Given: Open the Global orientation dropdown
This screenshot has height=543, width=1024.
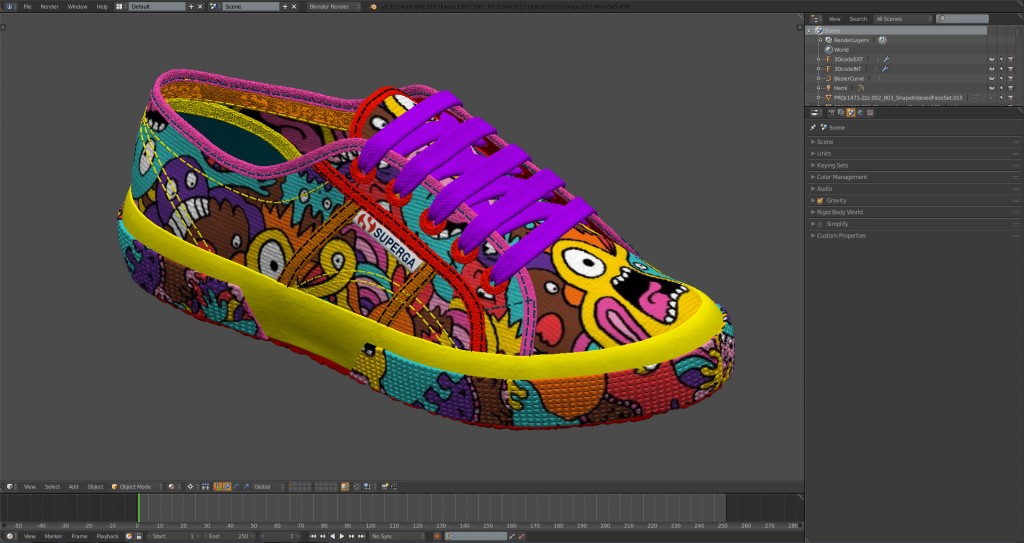Looking at the screenshot, I should [x=269, y=487].
